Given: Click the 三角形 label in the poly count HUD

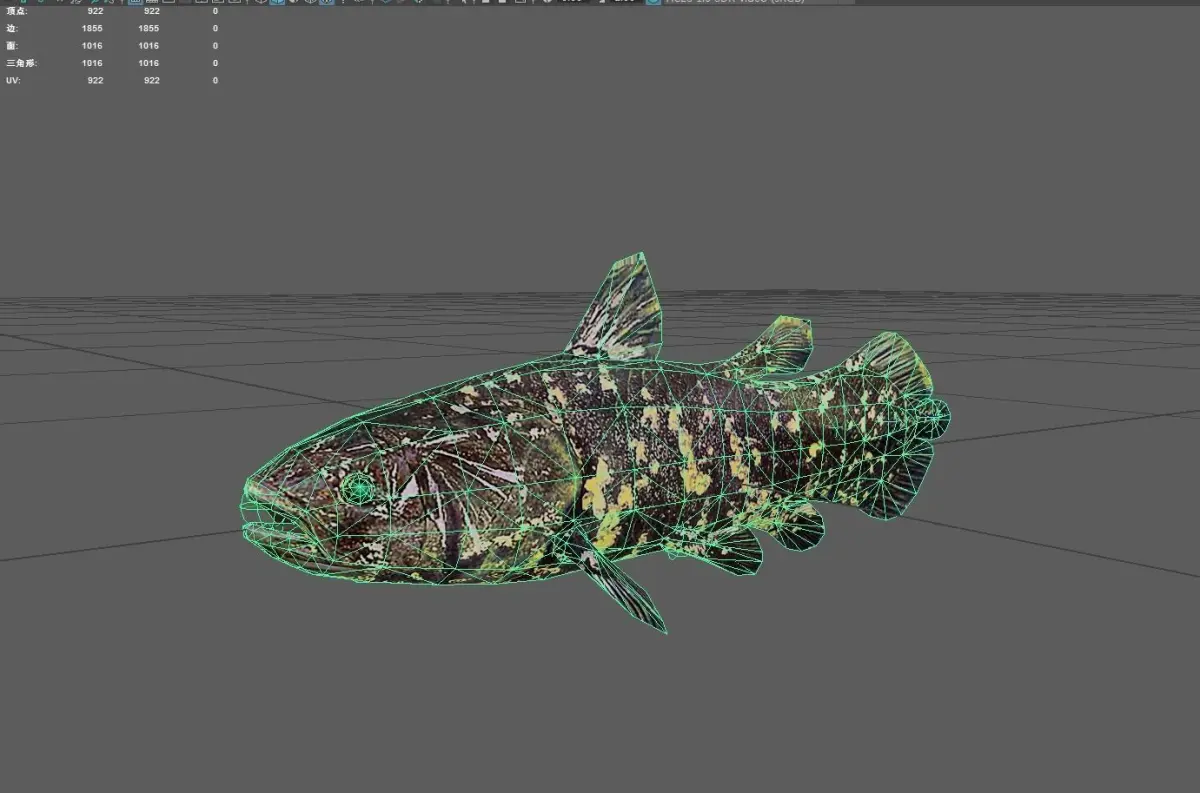Looking at the screenshot, I should pos(21,63).
